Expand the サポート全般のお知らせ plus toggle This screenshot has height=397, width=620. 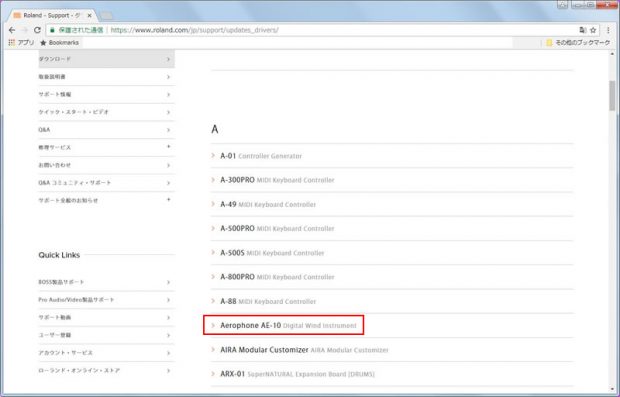click(168, 200)
